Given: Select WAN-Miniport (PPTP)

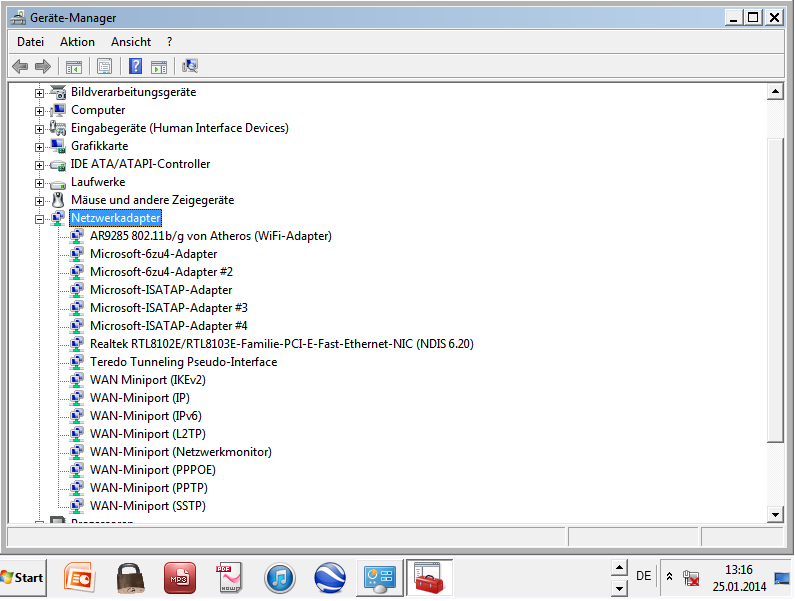Looking at the screenshot, I should pos(149,488).
